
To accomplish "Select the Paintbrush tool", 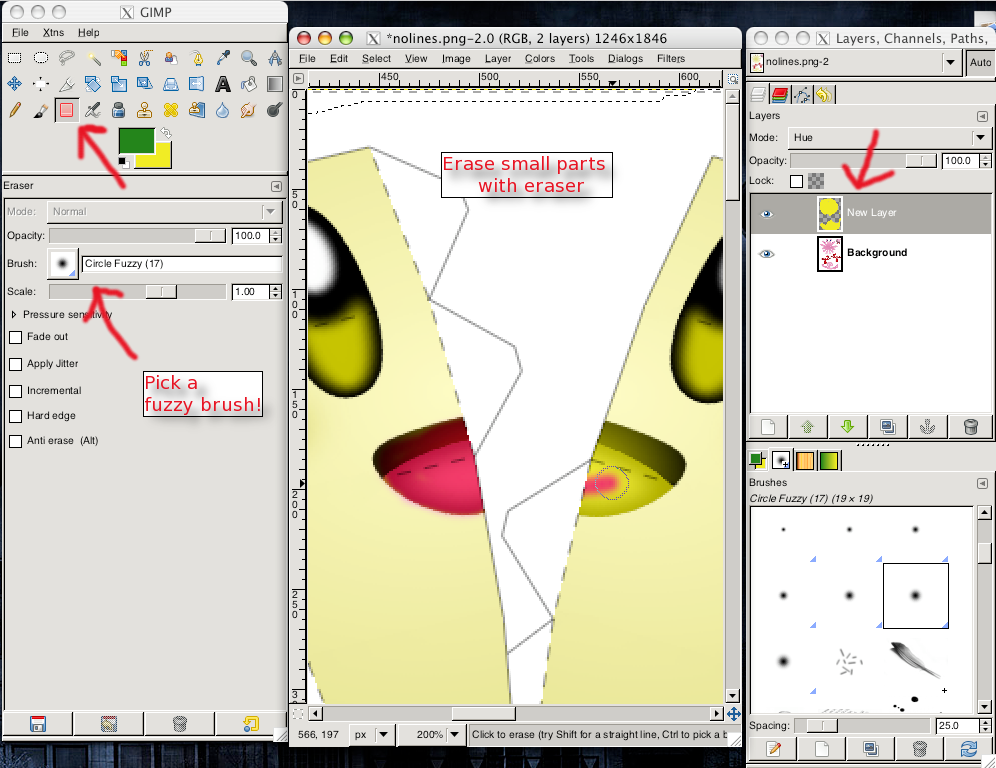I will [41, 110].
